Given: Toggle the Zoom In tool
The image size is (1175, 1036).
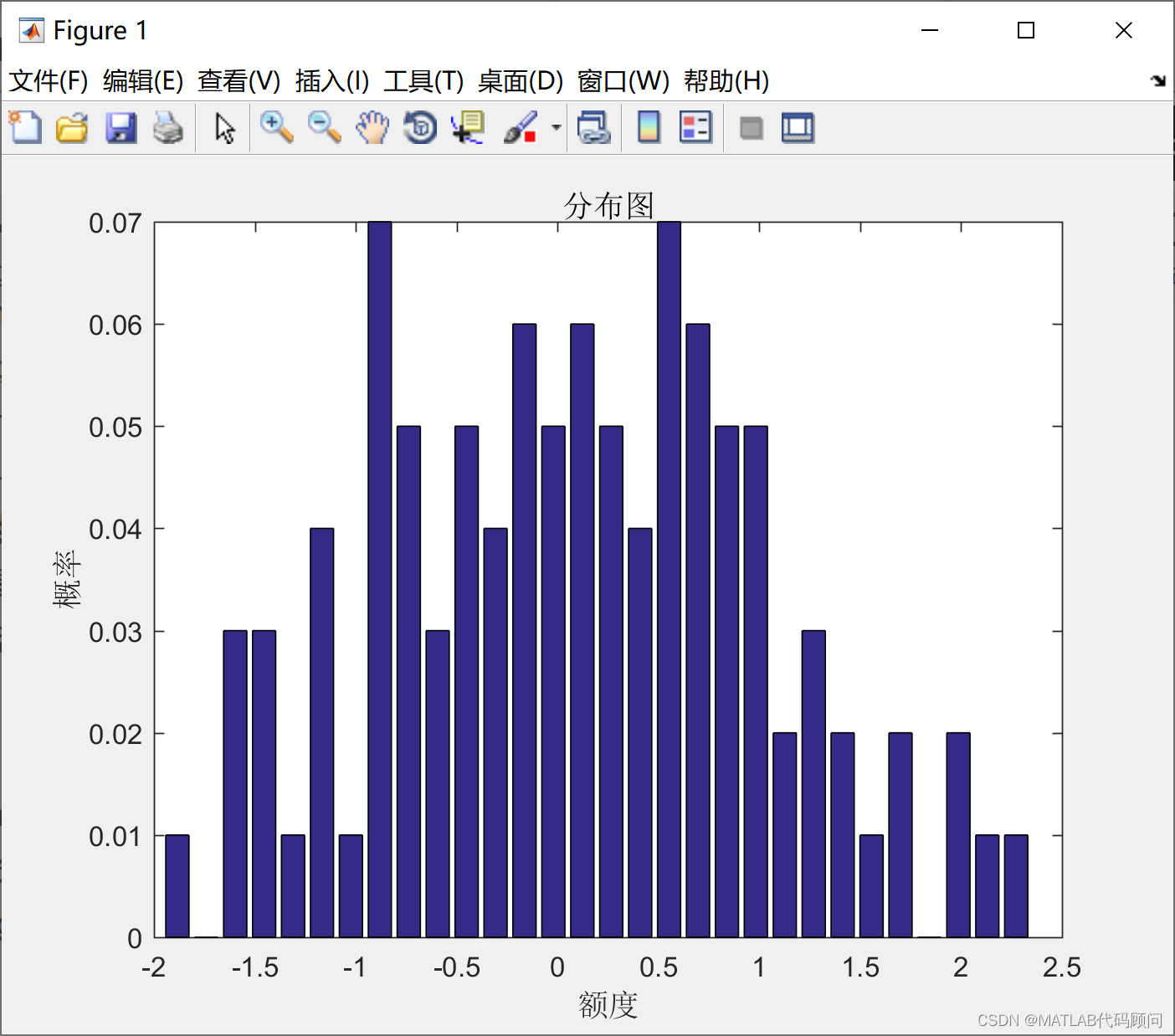Looking at the screenshot, I should pyautogui.click(x=276, y=127).
